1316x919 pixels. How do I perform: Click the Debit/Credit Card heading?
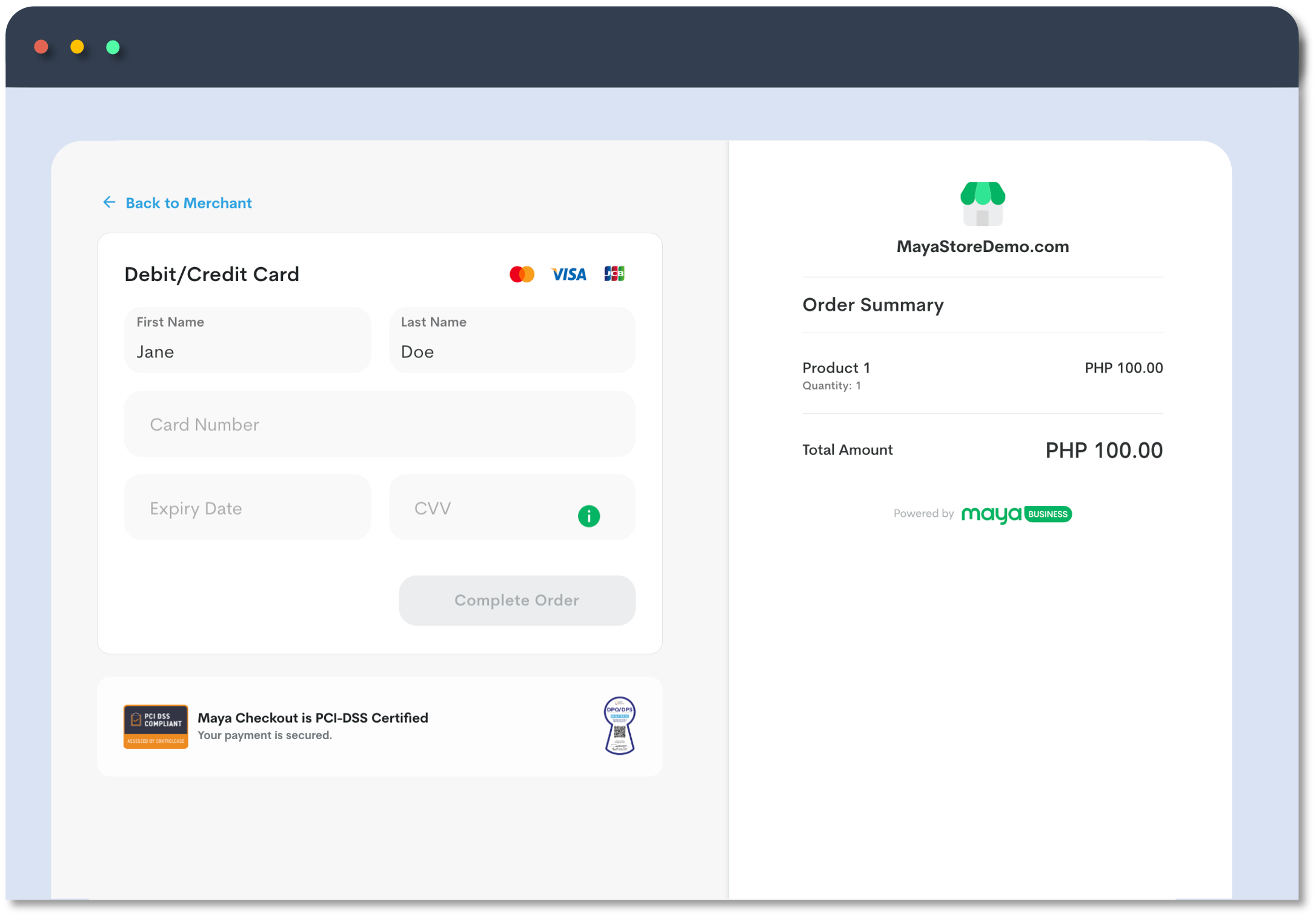pos(211,274)
